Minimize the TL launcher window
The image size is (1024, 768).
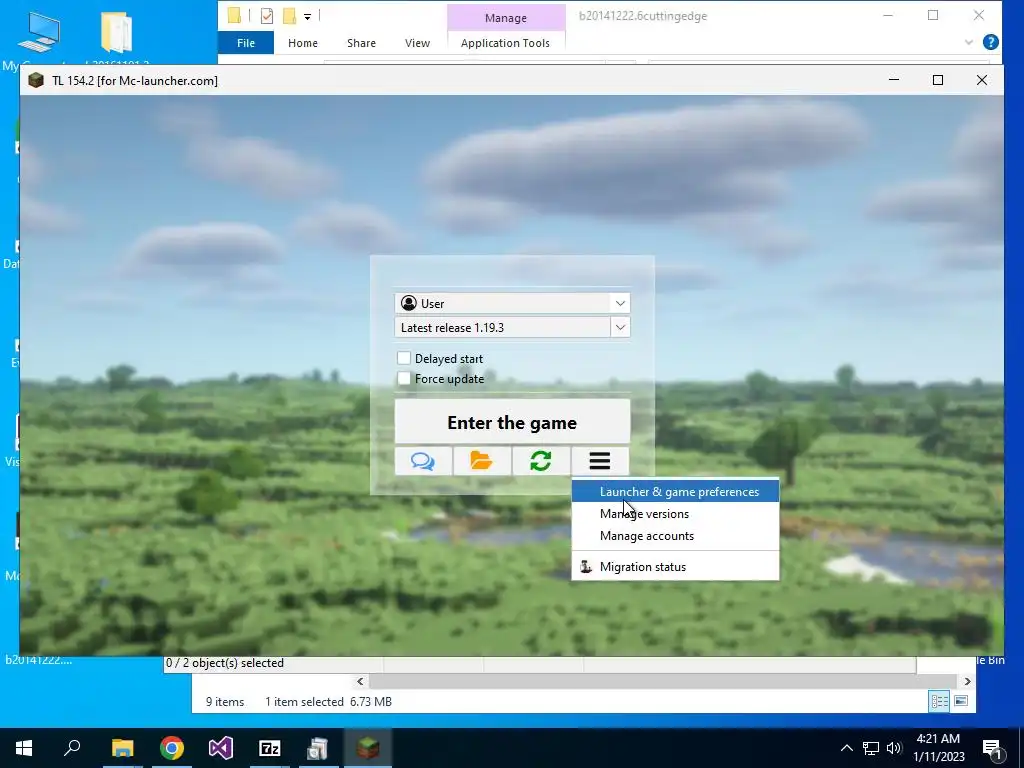[x=894, y=80]
